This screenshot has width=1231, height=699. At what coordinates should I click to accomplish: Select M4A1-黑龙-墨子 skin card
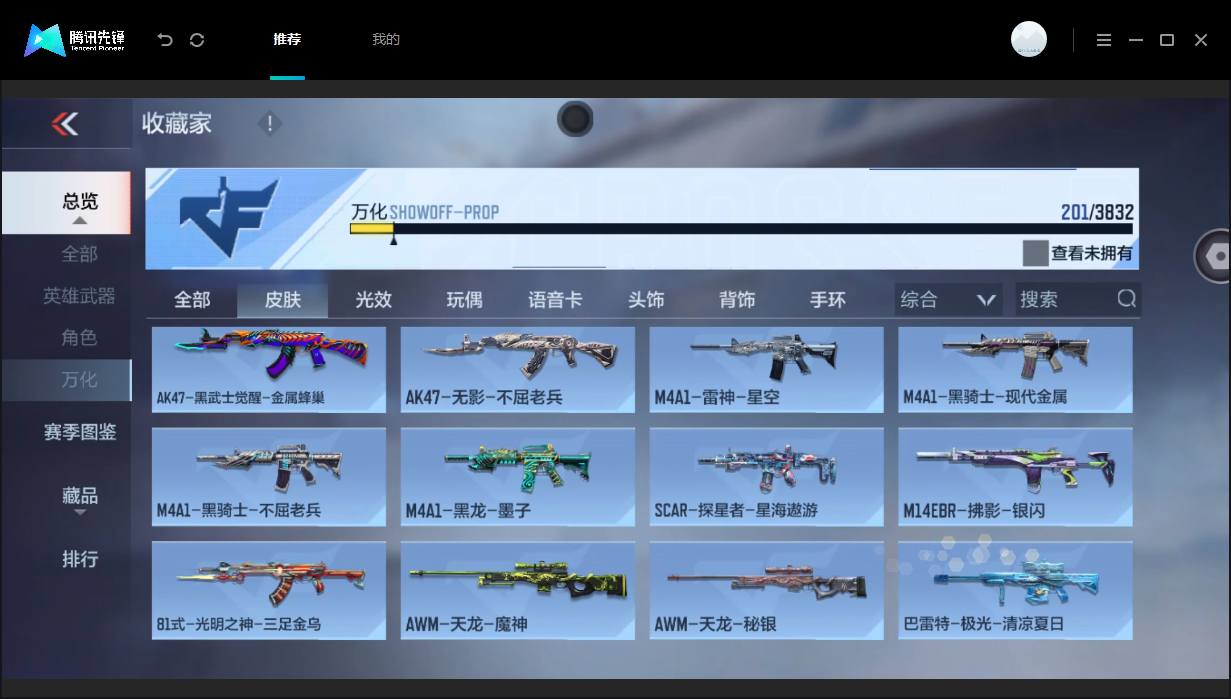(x=518, y=477)
